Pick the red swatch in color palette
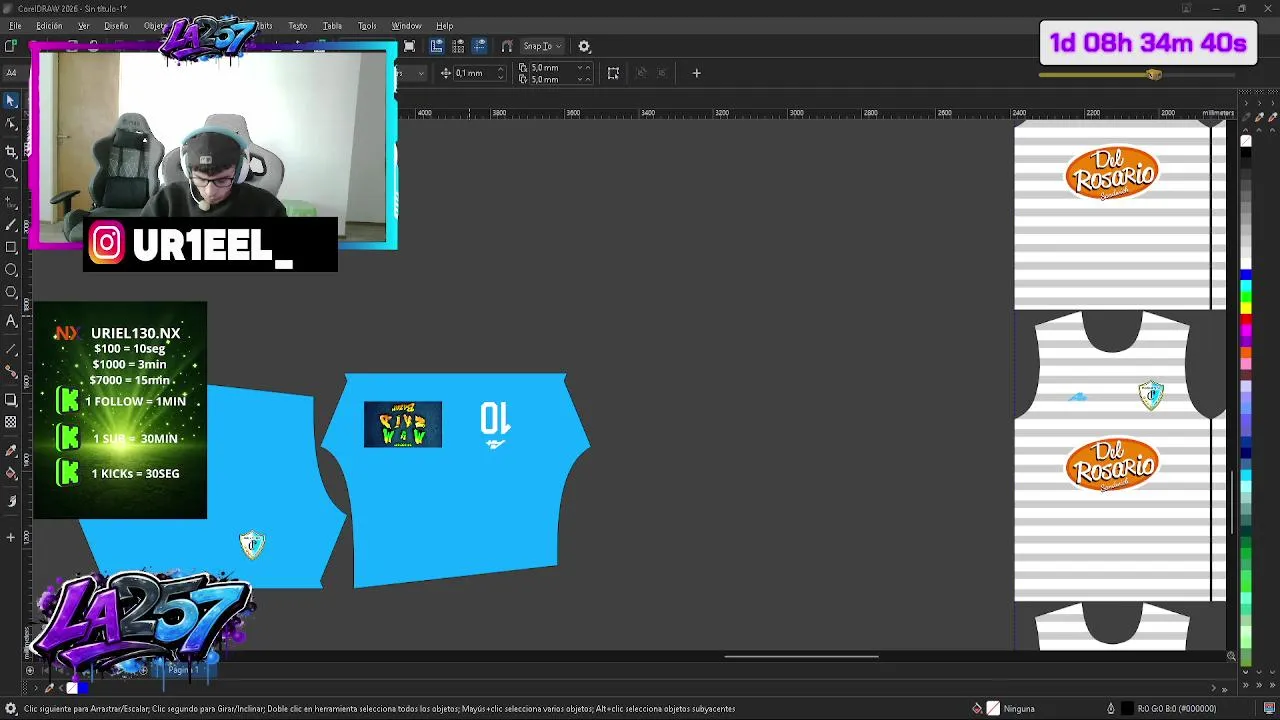The image size is (1280, 720). click(1245, 318)
